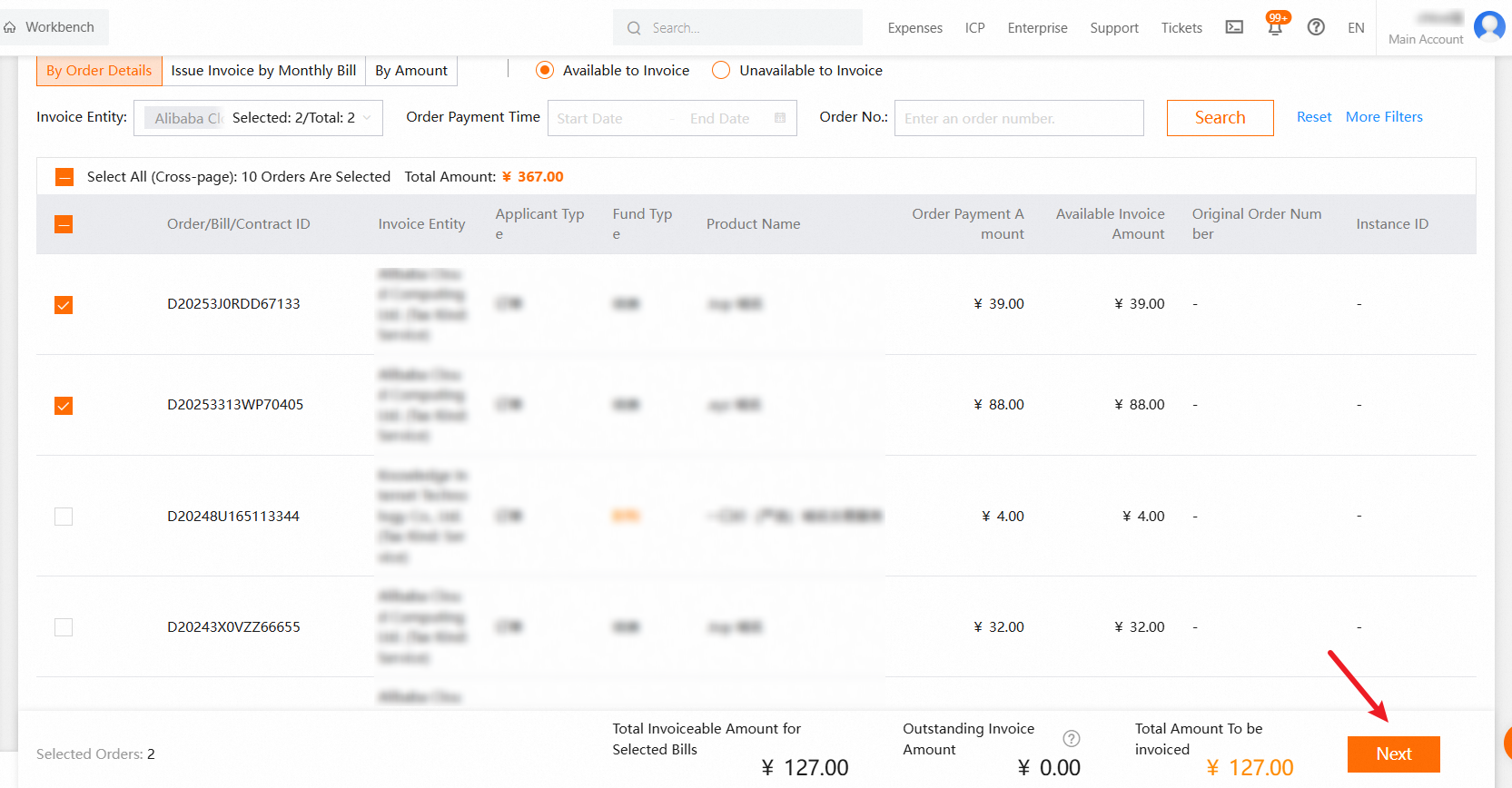Switch to the By Amount tab
1512x788 pixels.
(411, 71)
